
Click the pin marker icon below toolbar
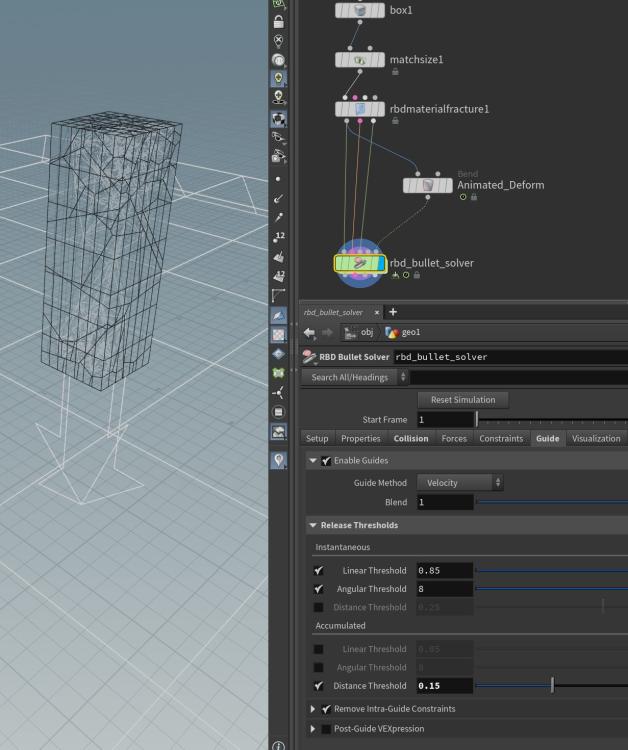(278, 460)
